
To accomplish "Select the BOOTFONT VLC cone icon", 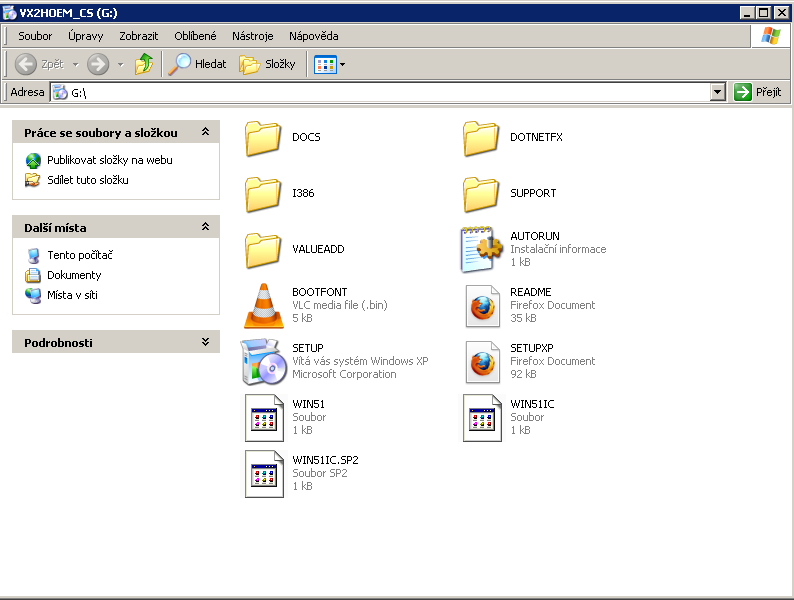I will 264,305.
